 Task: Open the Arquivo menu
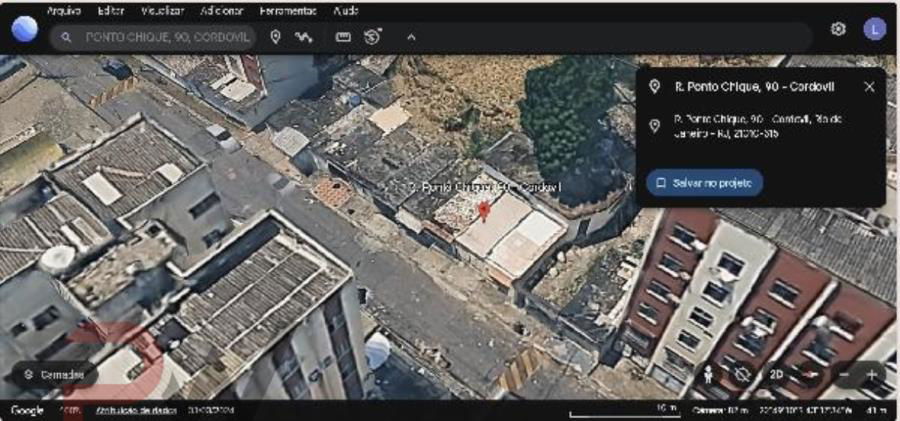coord(64,11)
